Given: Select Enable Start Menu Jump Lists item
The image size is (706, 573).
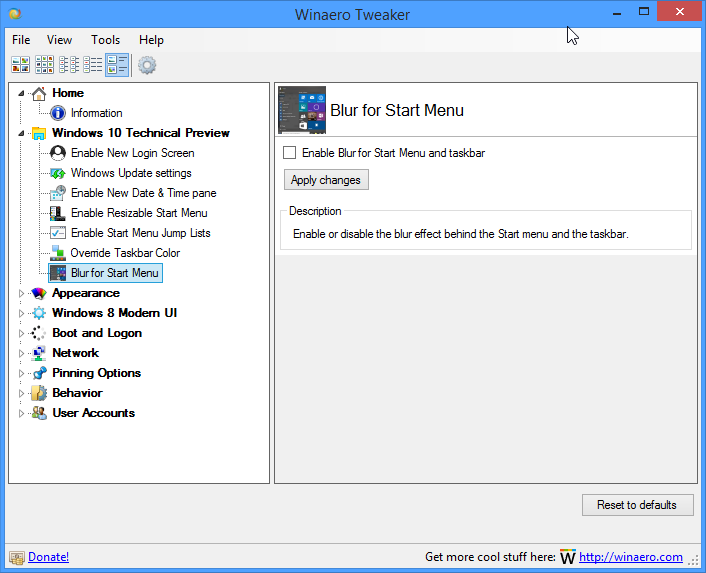Looking at the screenshot, I should click(x=140, y=233).
